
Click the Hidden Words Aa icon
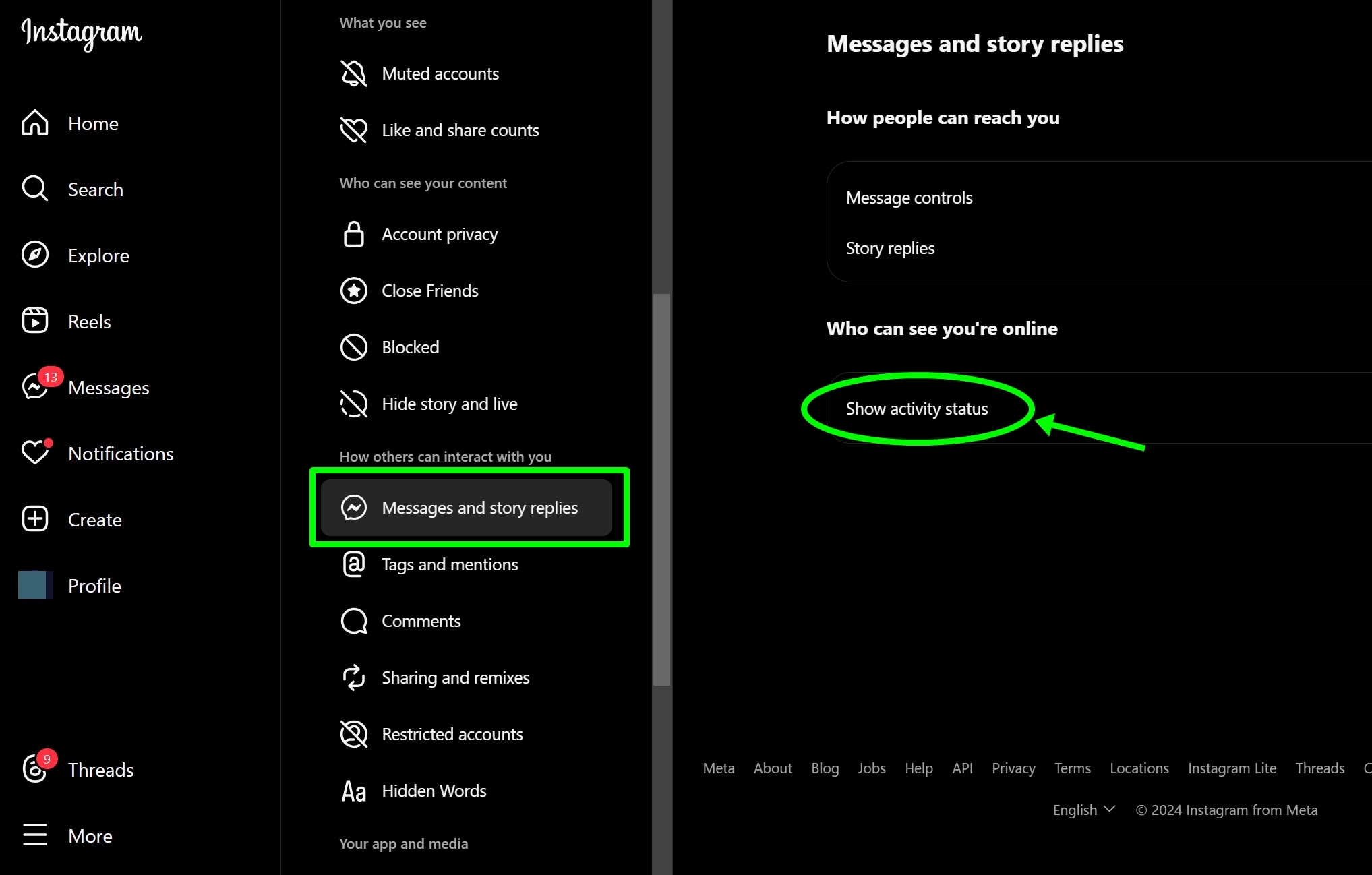[354, 791]
